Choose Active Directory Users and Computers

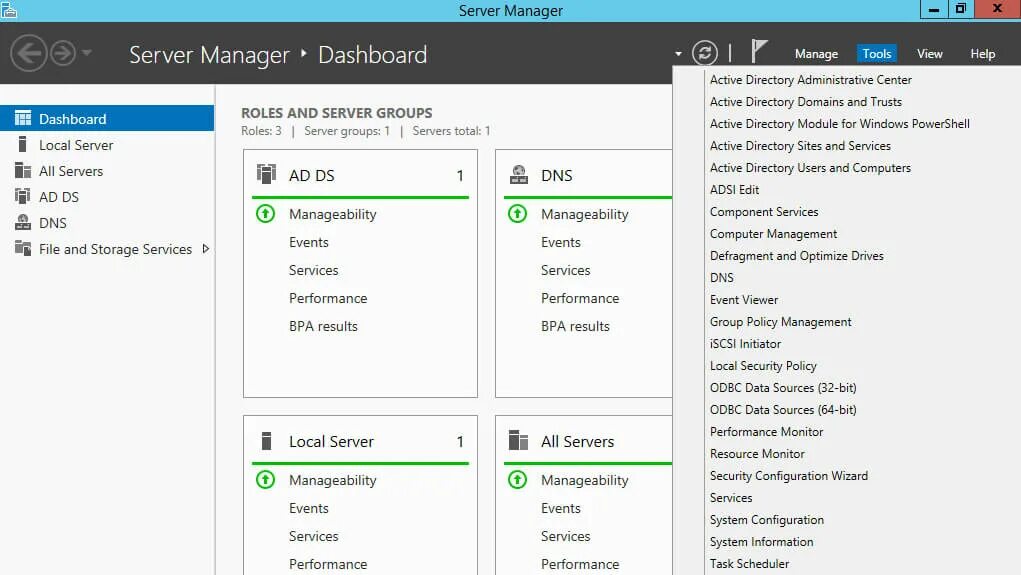tap(810, 168)
